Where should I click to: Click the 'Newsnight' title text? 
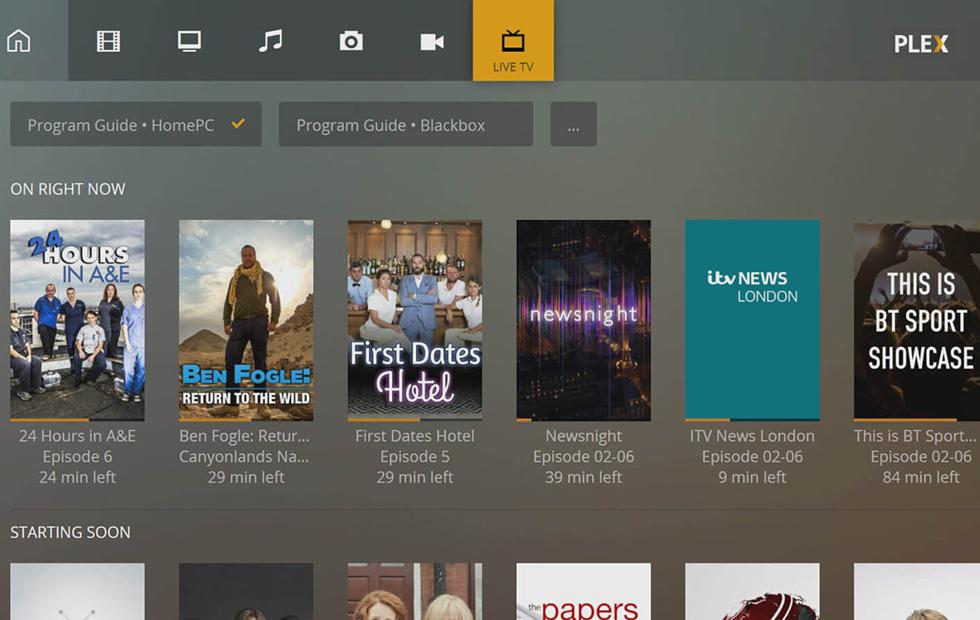pyautogui.click(x=584, y=436)
